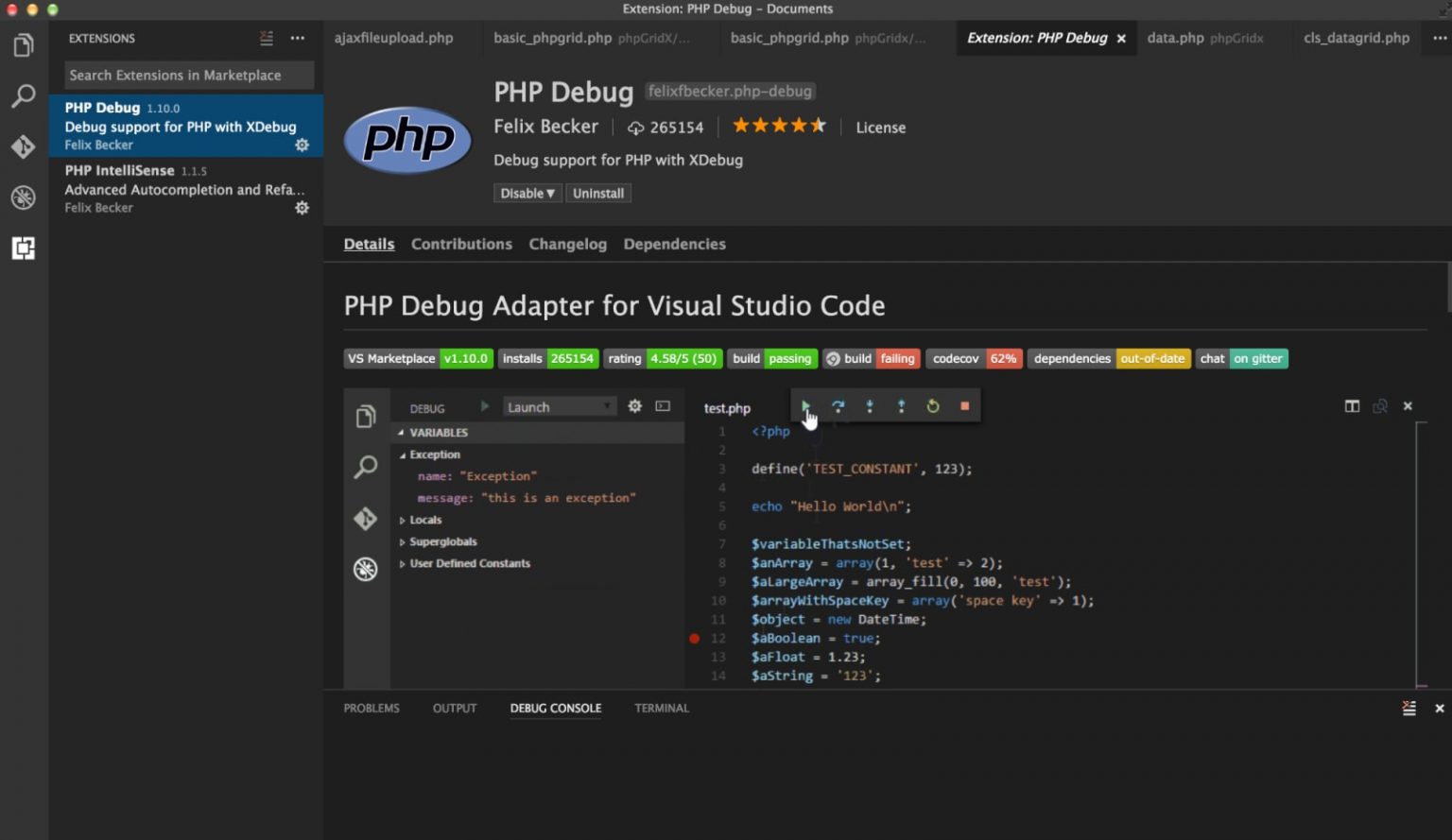Focus Search Extensions in Marketplace field
Screen dimensions: 1452x840
click(189, 75)
